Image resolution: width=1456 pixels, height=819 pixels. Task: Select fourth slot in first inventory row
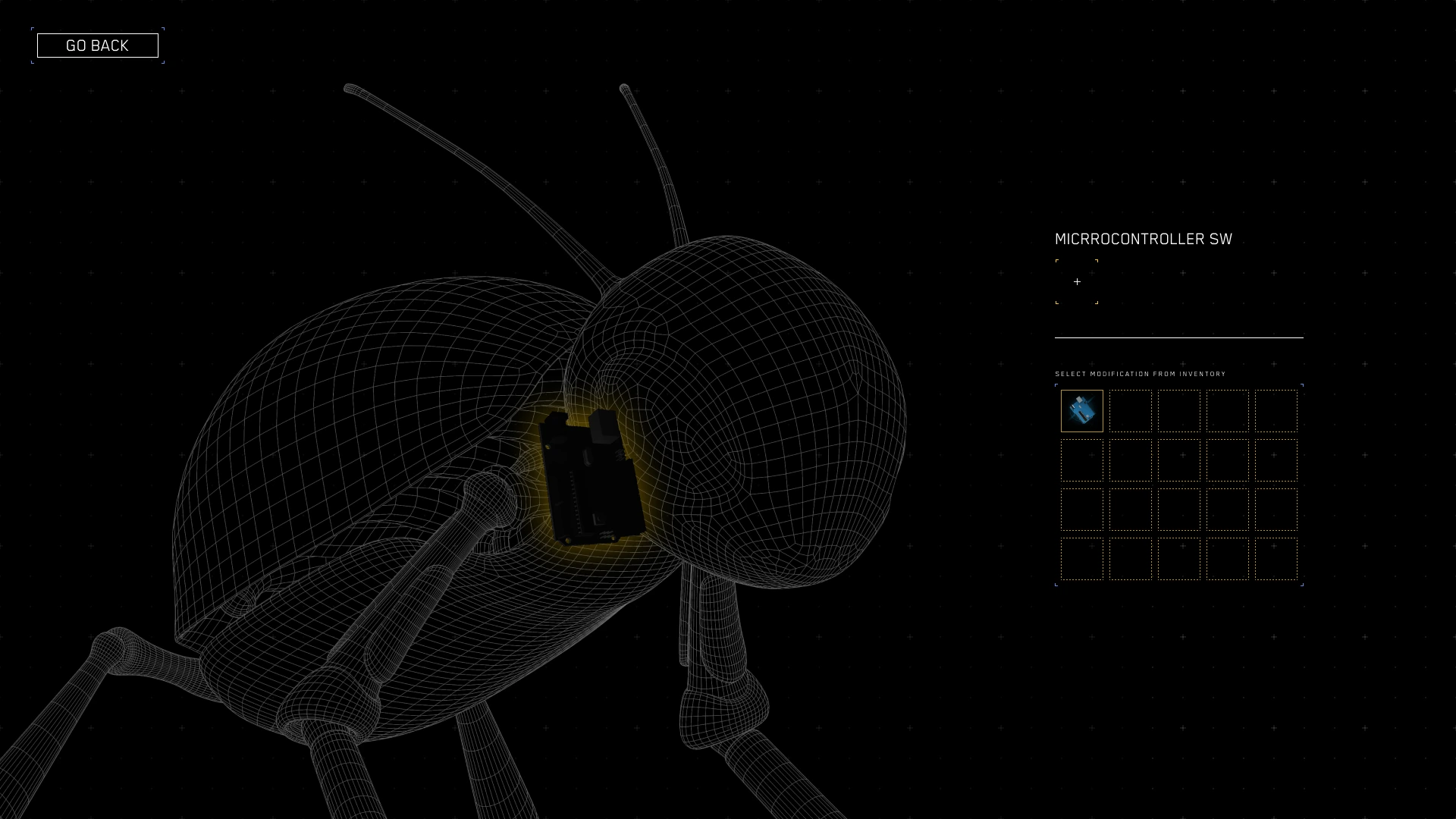pyautogui.click(x=1228, y=411)
